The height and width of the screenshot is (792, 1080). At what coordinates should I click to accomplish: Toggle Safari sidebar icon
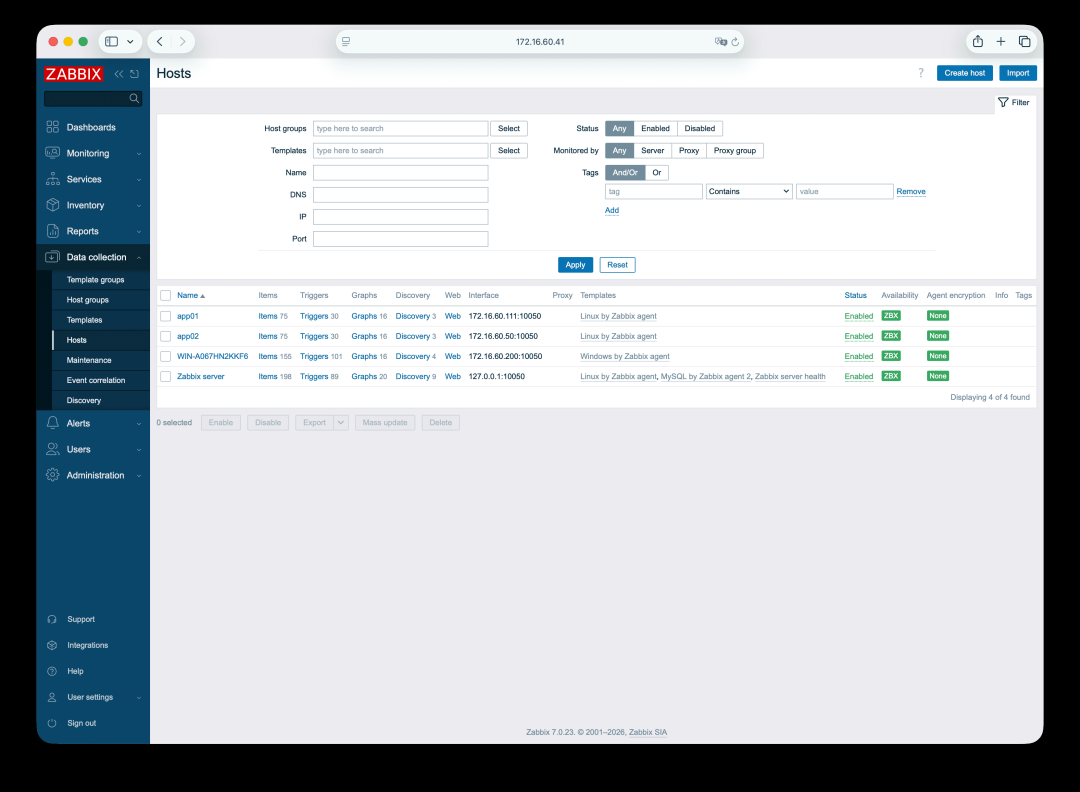tap(112, 41)
